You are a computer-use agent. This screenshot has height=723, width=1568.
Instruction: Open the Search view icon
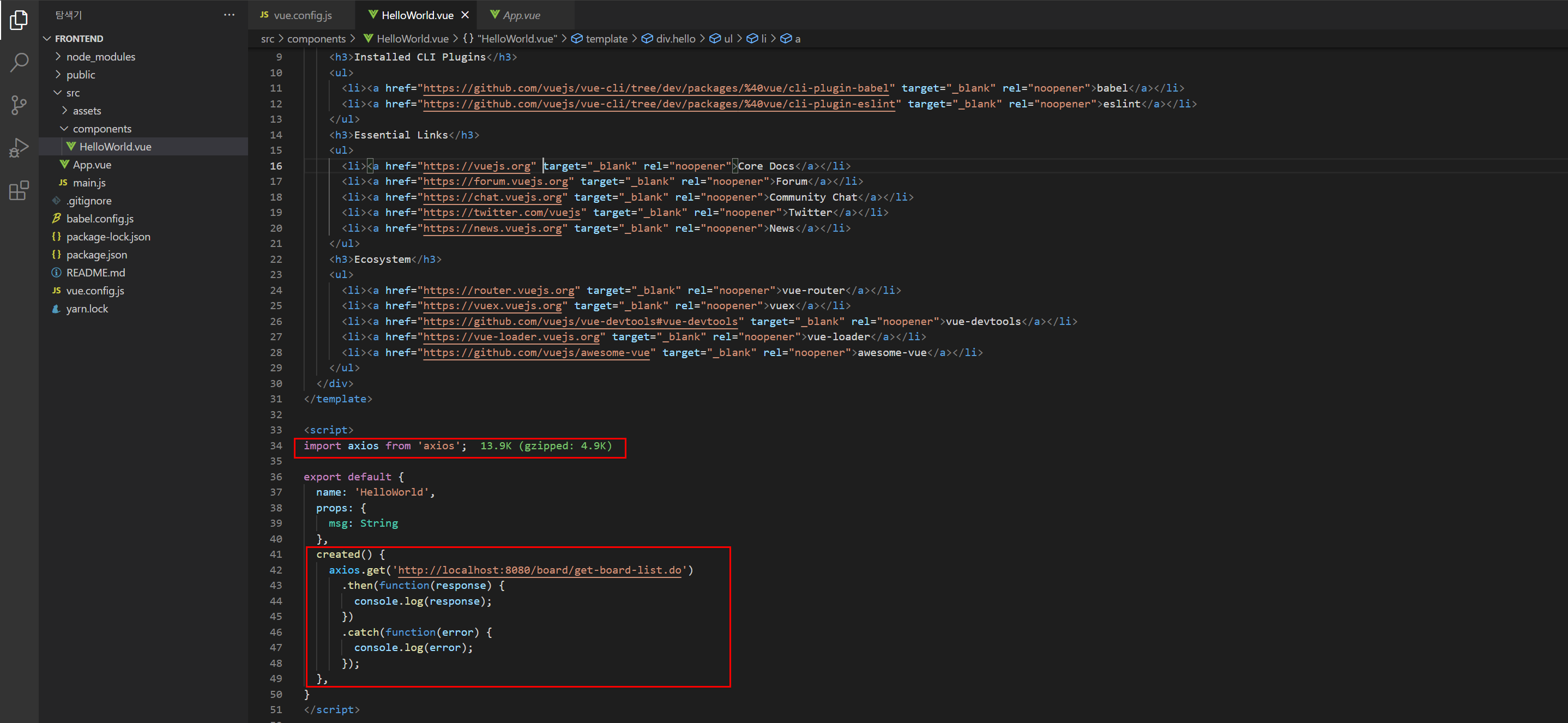(19, 62)
